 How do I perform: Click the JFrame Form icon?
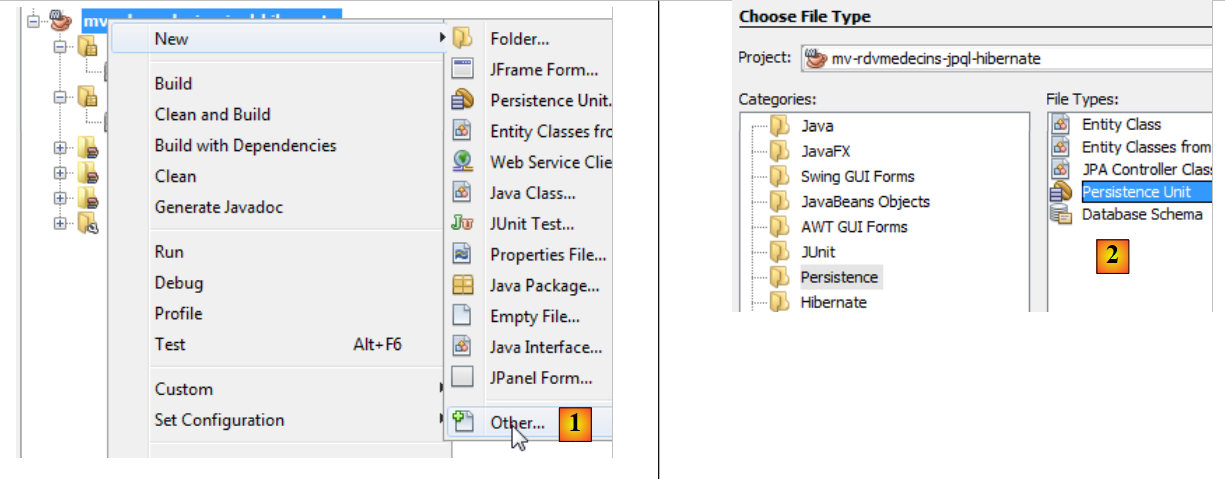coord(462,69)
